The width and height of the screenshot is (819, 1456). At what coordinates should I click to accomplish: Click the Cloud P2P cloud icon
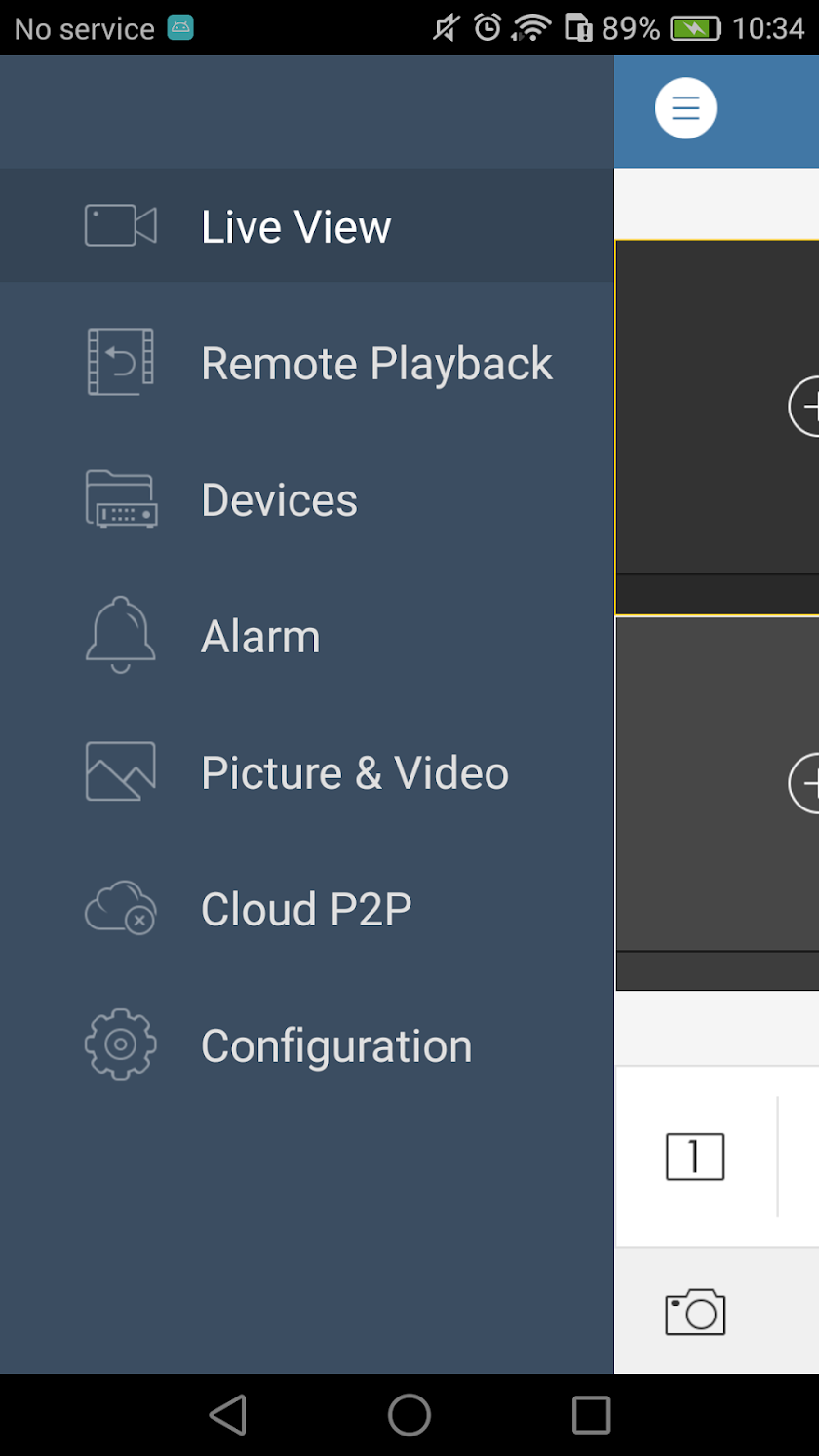121,908
